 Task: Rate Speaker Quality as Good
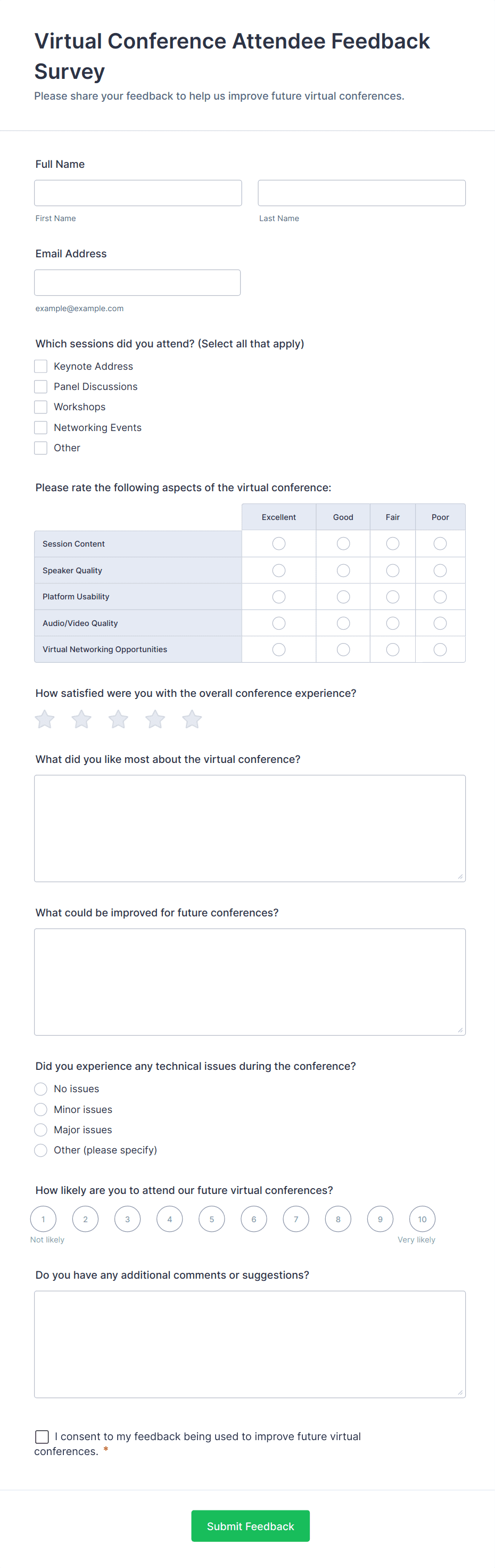(x=343, y=570)
